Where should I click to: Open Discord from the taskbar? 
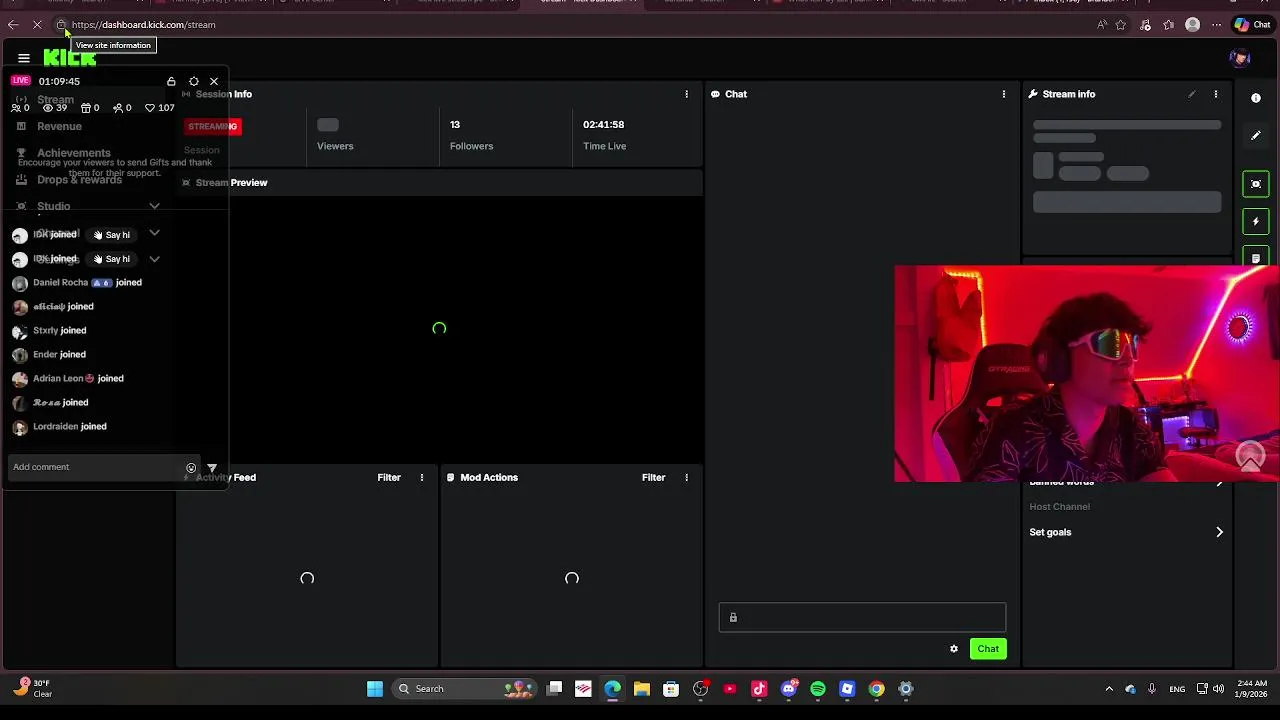pos(789,688)
